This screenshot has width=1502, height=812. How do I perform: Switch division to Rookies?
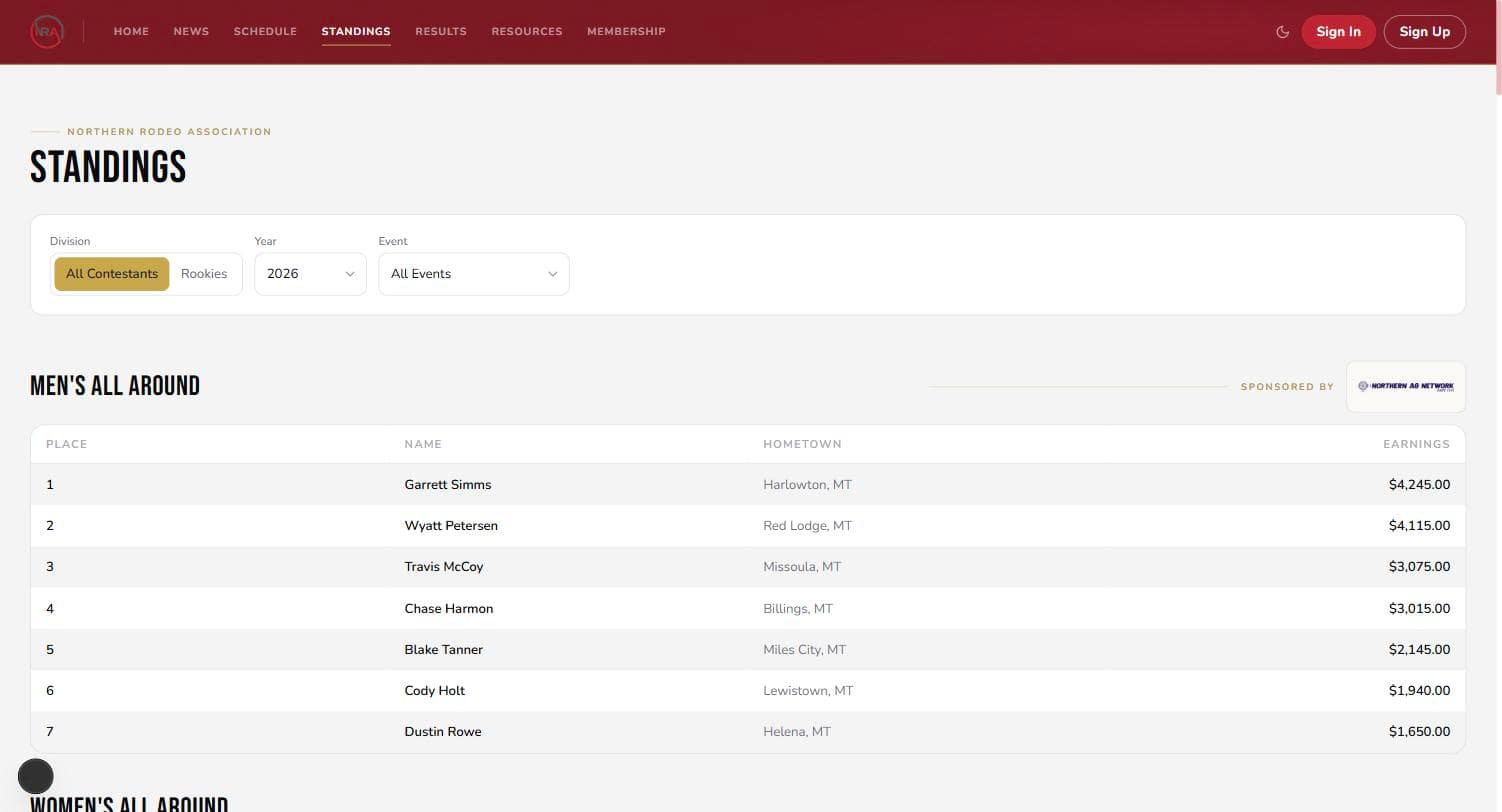[x=204, y=274]
